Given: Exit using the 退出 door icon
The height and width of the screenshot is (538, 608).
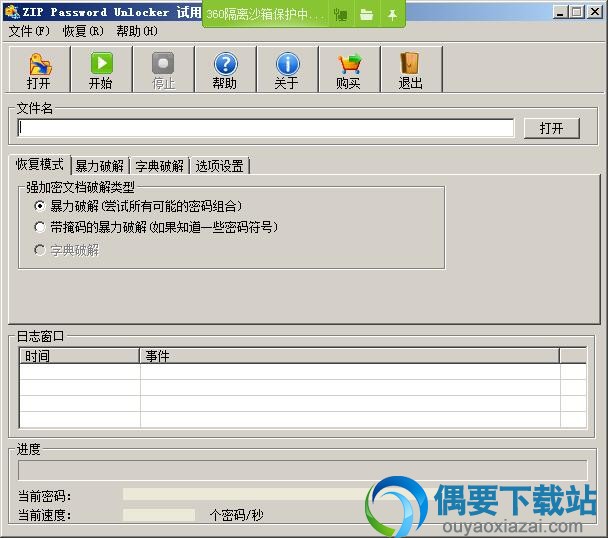Looking at the screenshot, I should [x=411, y=70].
